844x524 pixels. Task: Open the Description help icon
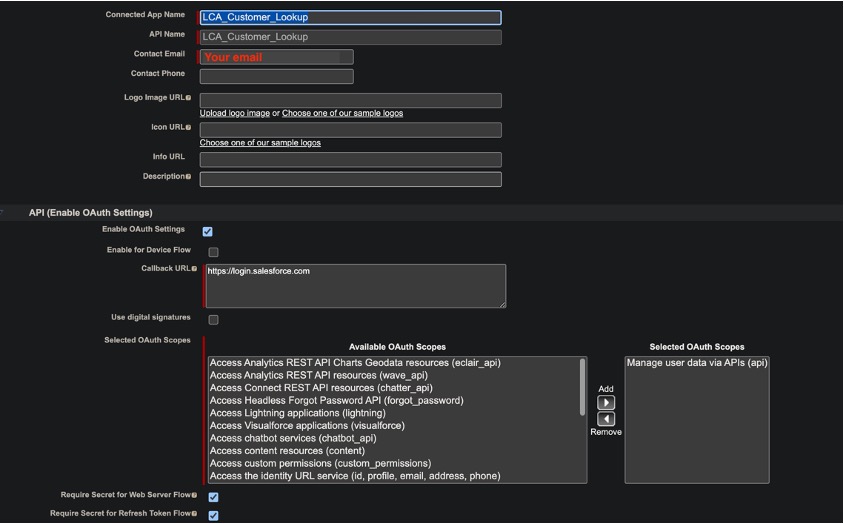tap(188, 177)
